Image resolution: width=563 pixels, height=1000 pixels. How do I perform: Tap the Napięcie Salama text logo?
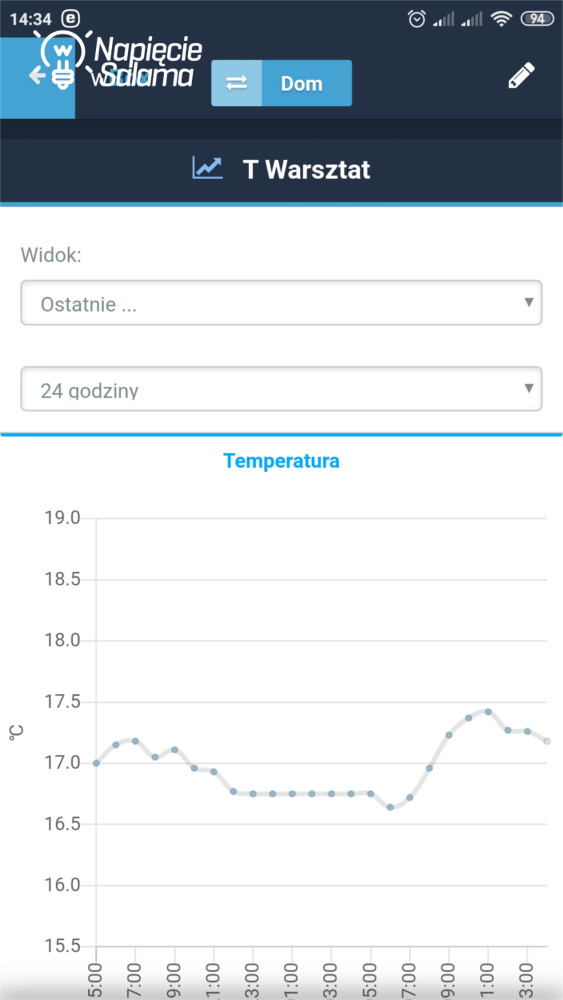149,62
